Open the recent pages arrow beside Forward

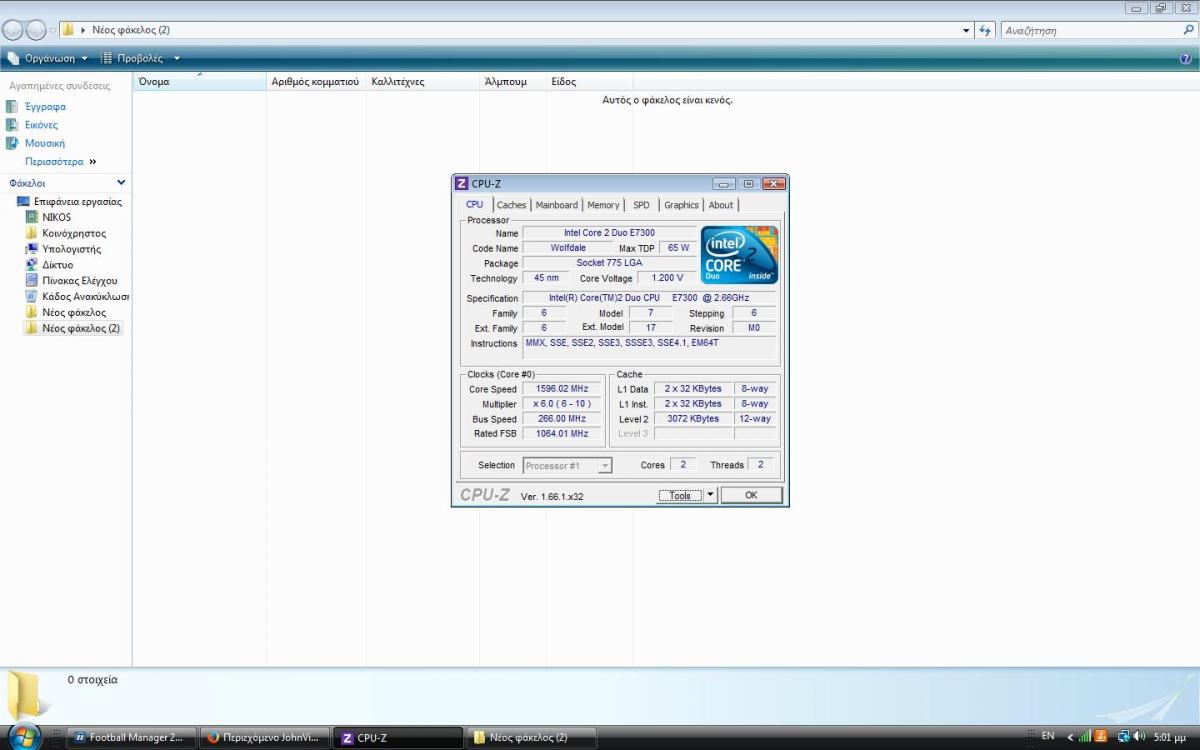(53, 31)
